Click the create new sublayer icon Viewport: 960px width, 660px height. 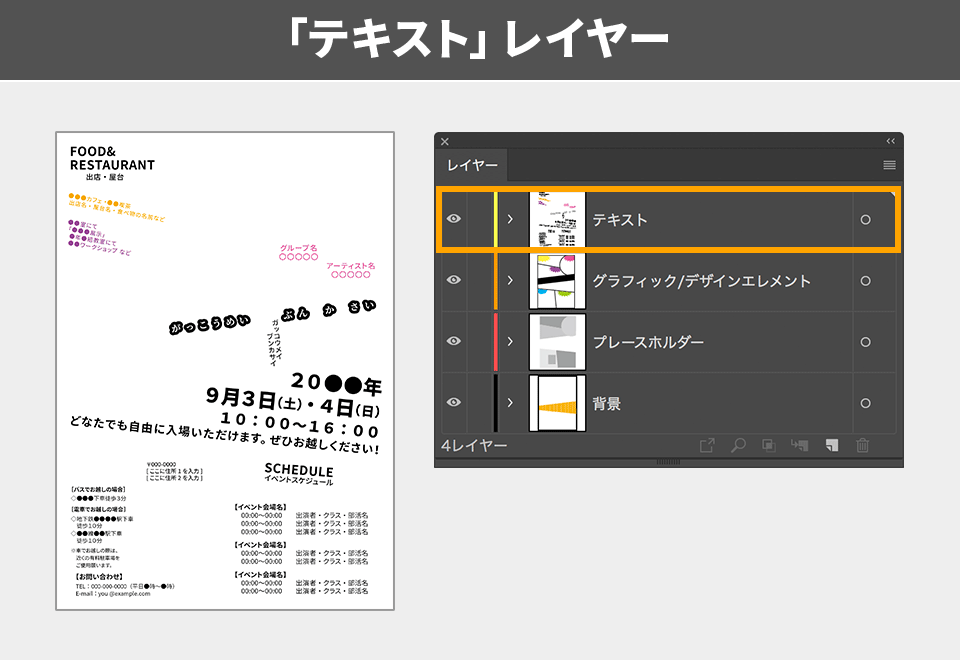pos(799,445)
